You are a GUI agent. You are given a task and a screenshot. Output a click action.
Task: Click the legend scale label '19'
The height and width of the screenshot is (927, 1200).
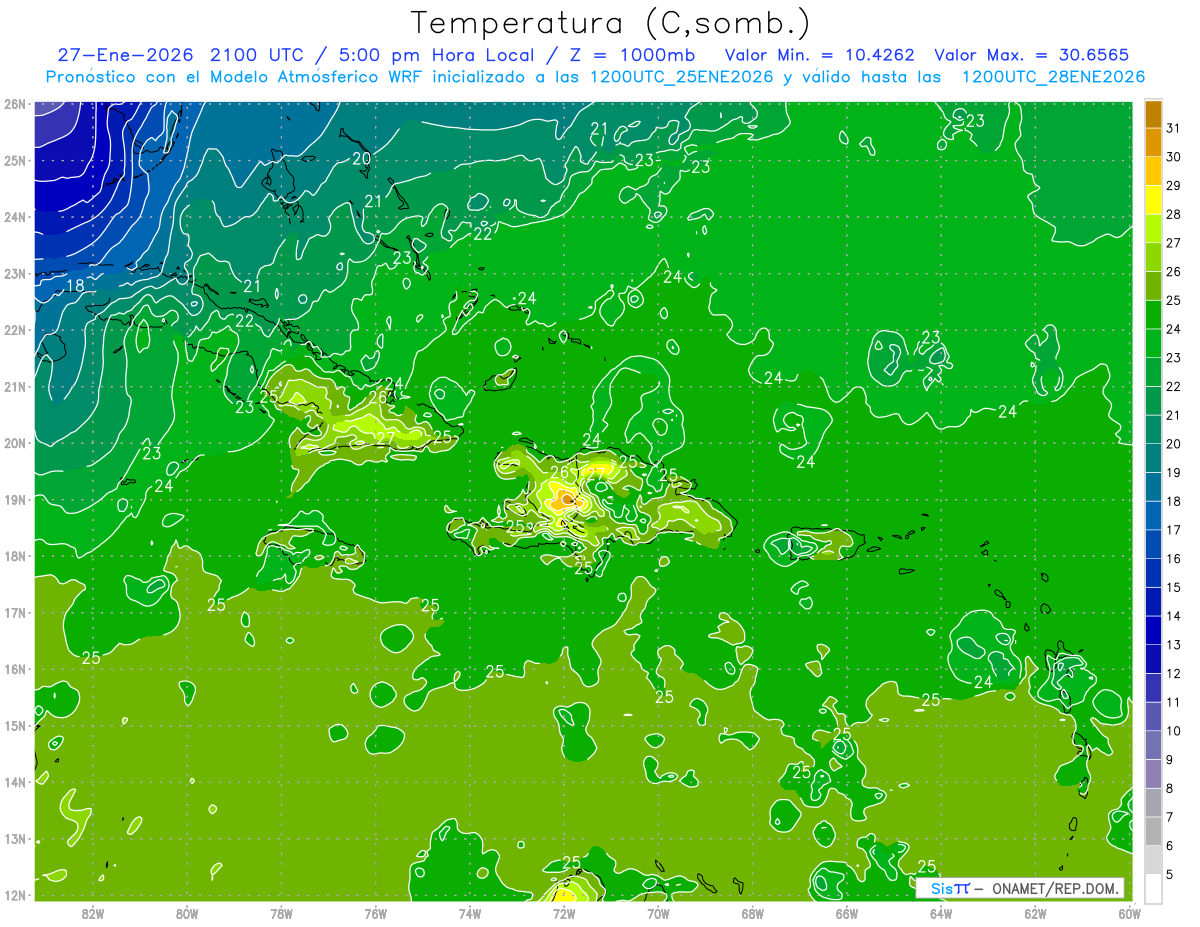click(1174, 472)
